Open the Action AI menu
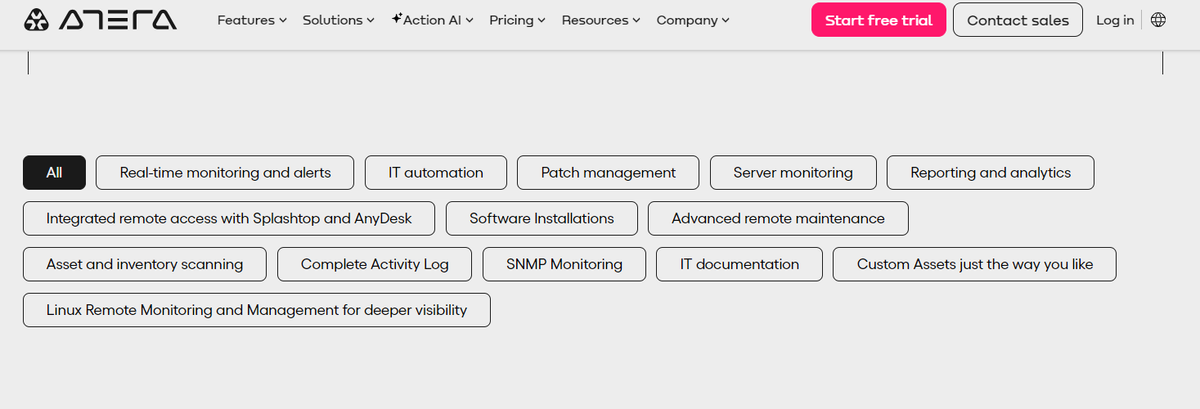1200x409 pixels. pos(432,20)
